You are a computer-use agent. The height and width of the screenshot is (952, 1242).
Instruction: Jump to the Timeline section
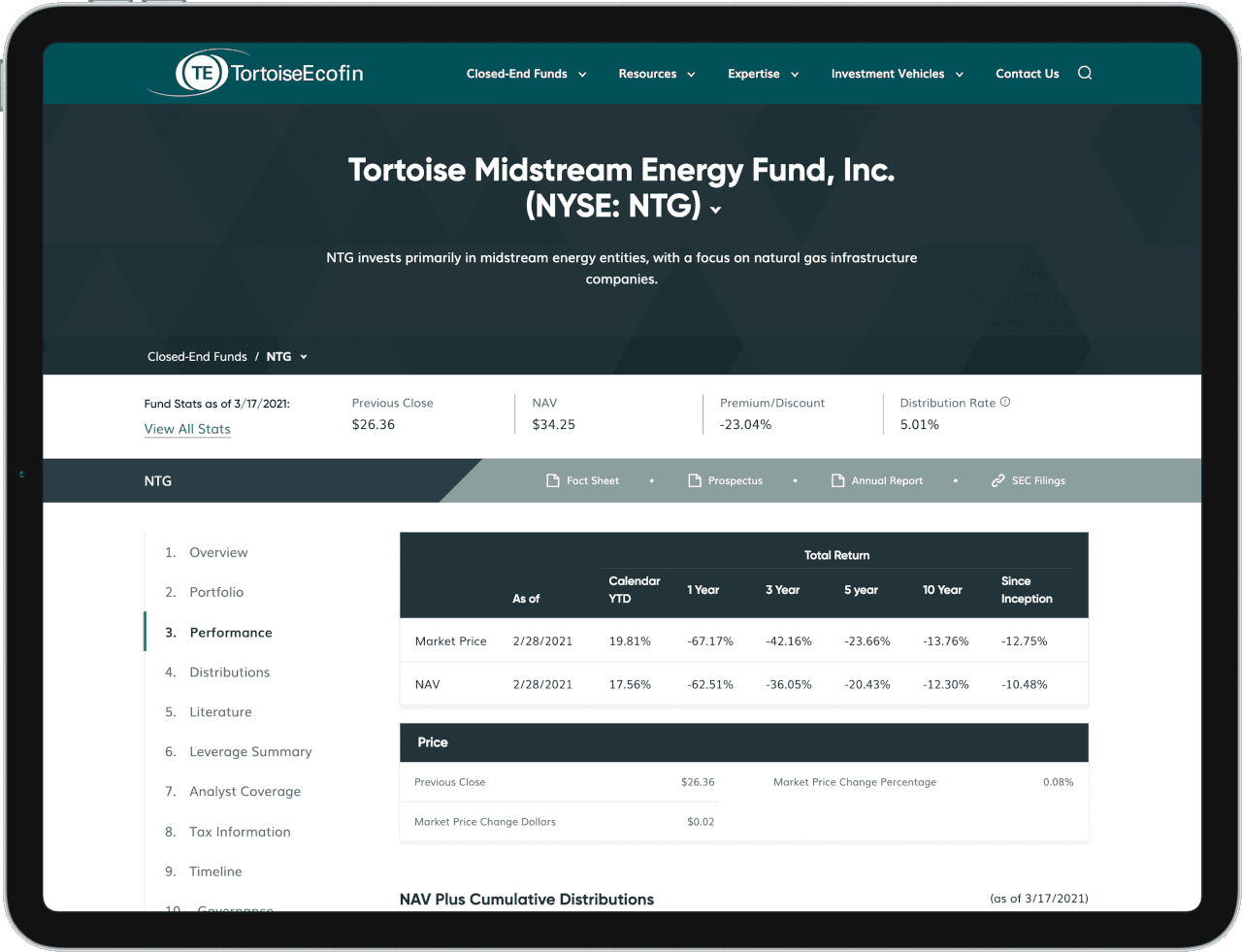(x=215, y=871)
